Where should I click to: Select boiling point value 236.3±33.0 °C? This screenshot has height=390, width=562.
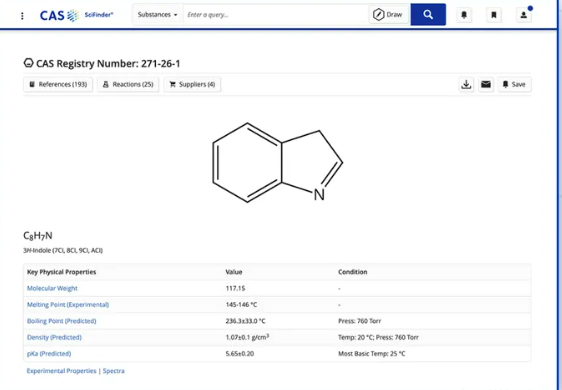point(245,321)
